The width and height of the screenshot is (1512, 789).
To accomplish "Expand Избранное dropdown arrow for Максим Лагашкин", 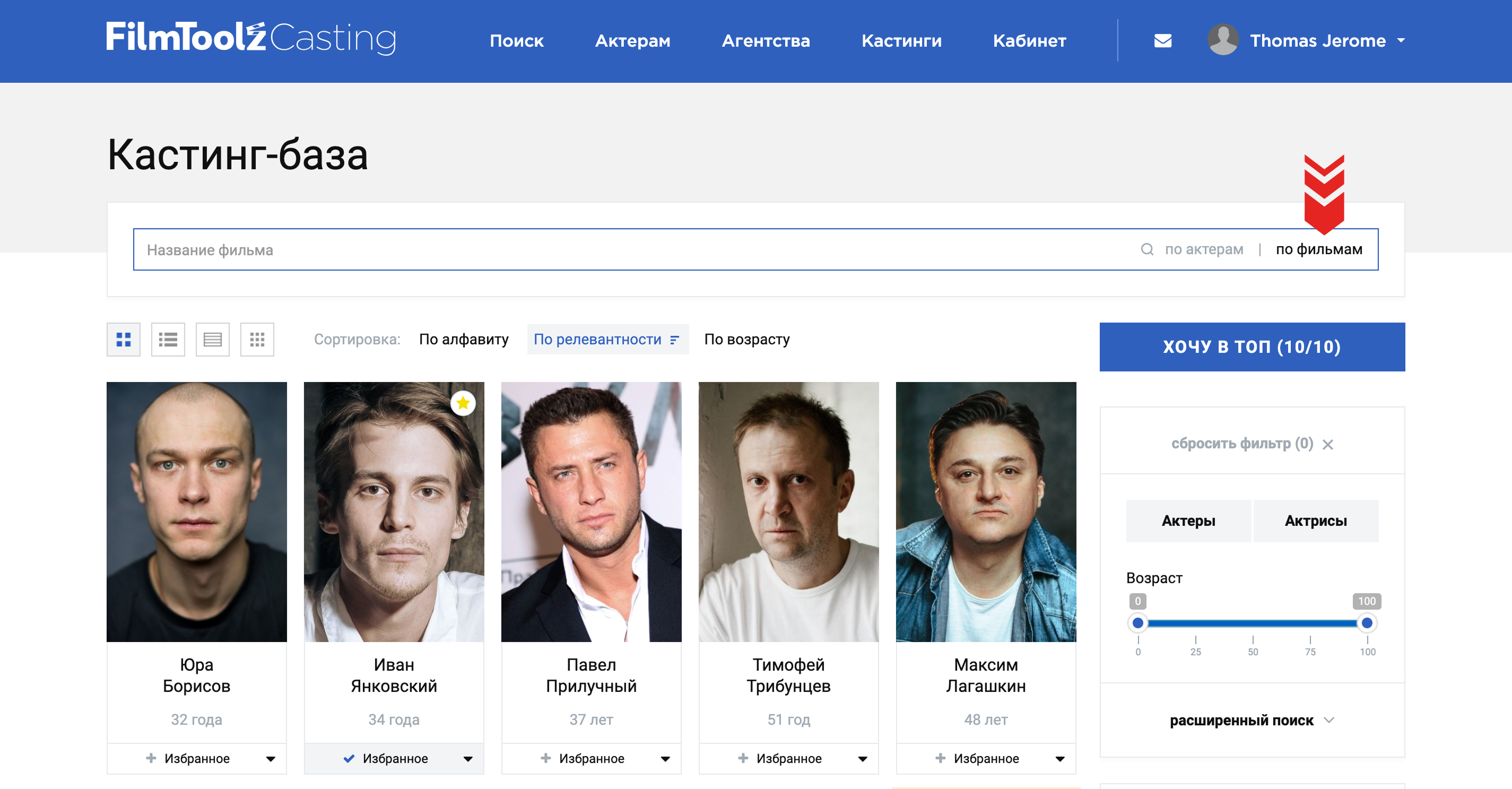I will coord(1059,759).
